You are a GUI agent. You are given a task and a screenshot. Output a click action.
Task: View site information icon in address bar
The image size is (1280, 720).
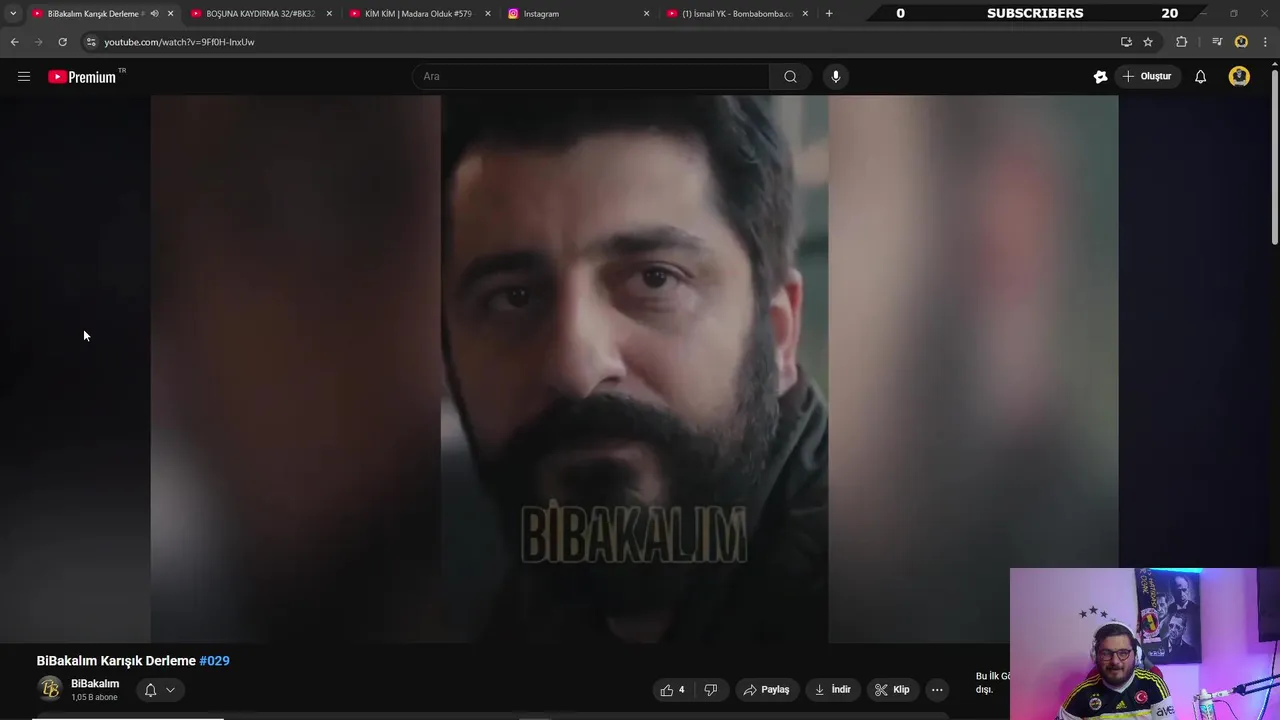tap(91, 42)
